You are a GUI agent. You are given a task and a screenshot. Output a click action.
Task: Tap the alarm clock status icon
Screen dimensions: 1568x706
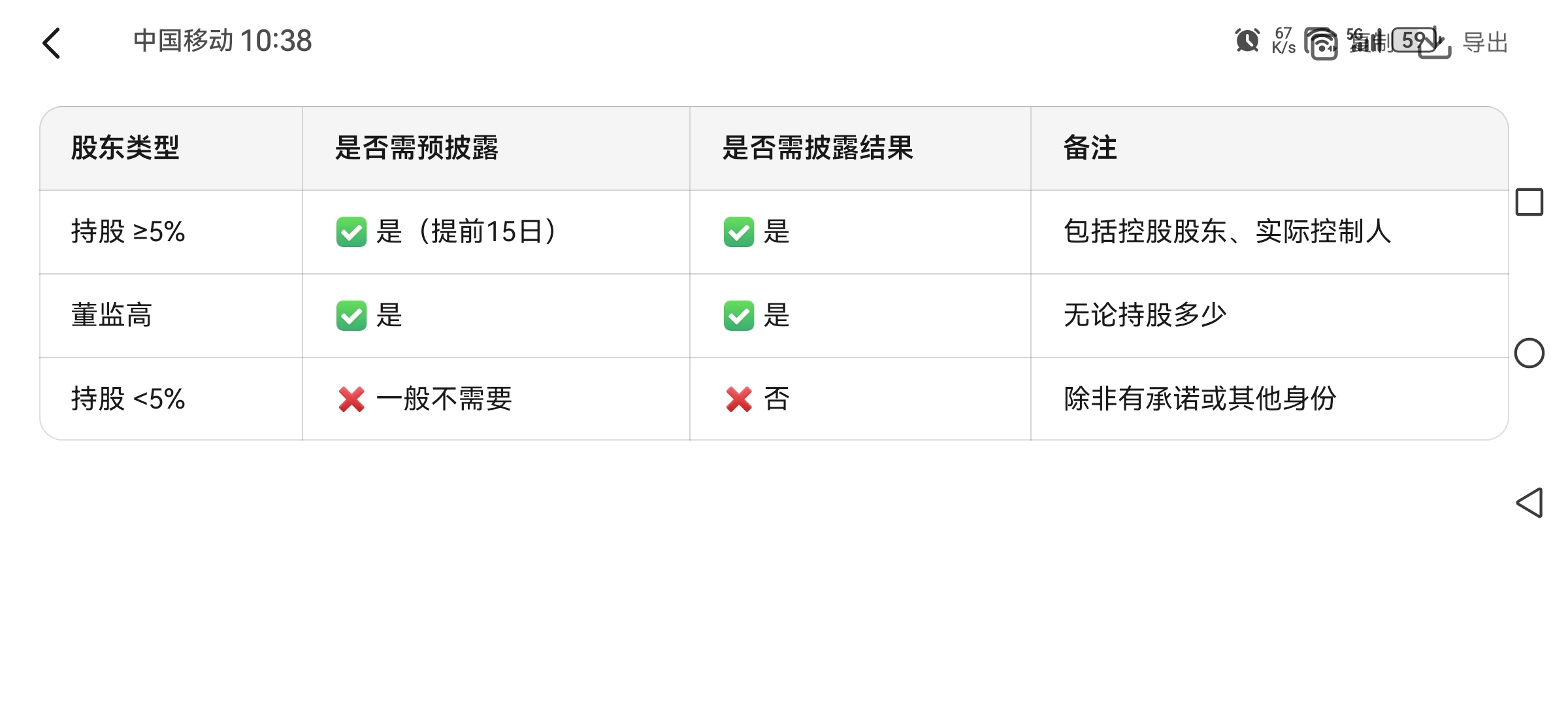click(1247, 41)
